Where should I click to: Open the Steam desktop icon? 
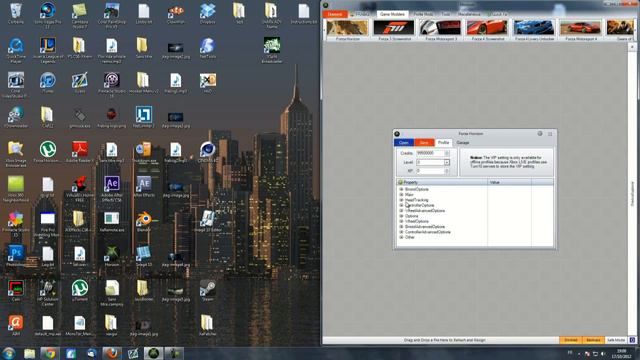pyautogui.click(x=208, y=291)
